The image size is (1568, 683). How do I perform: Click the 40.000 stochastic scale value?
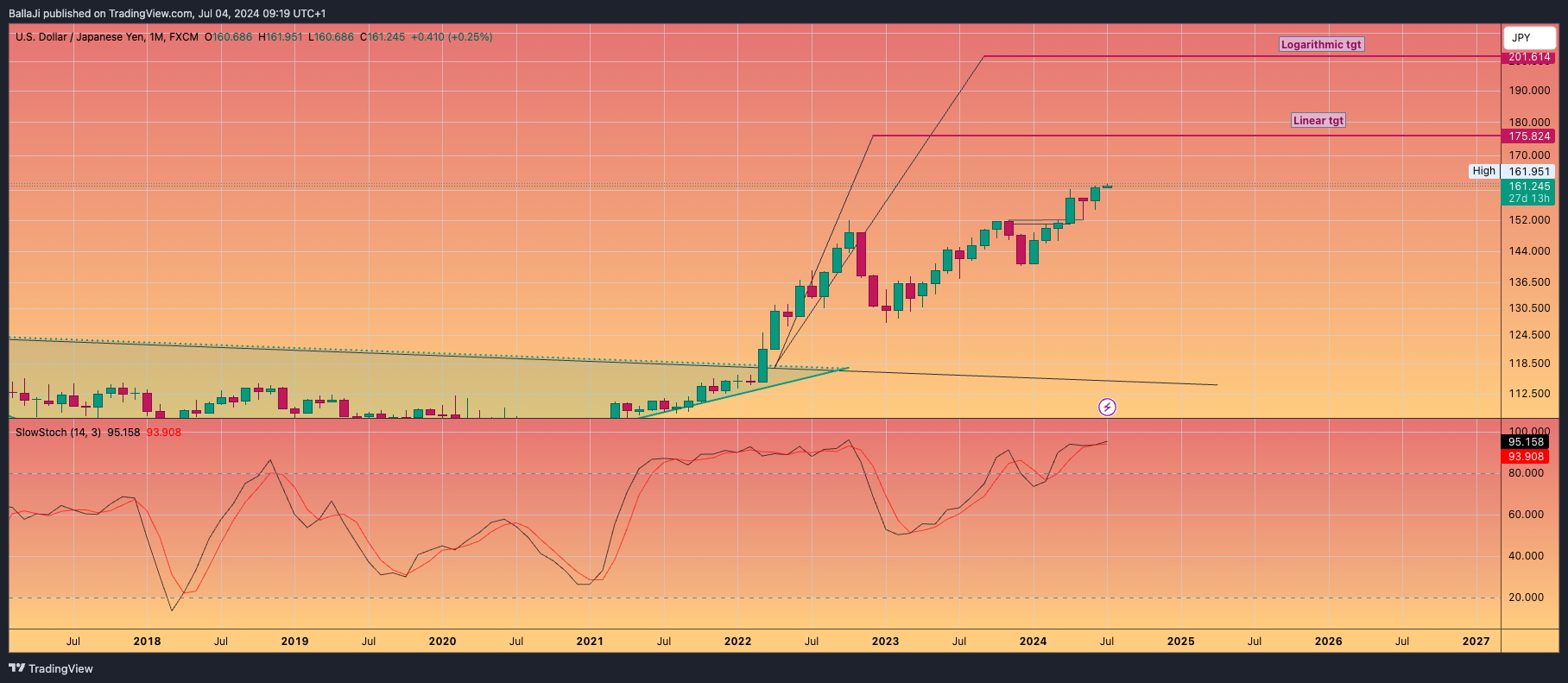click(x=1526, y=556)
